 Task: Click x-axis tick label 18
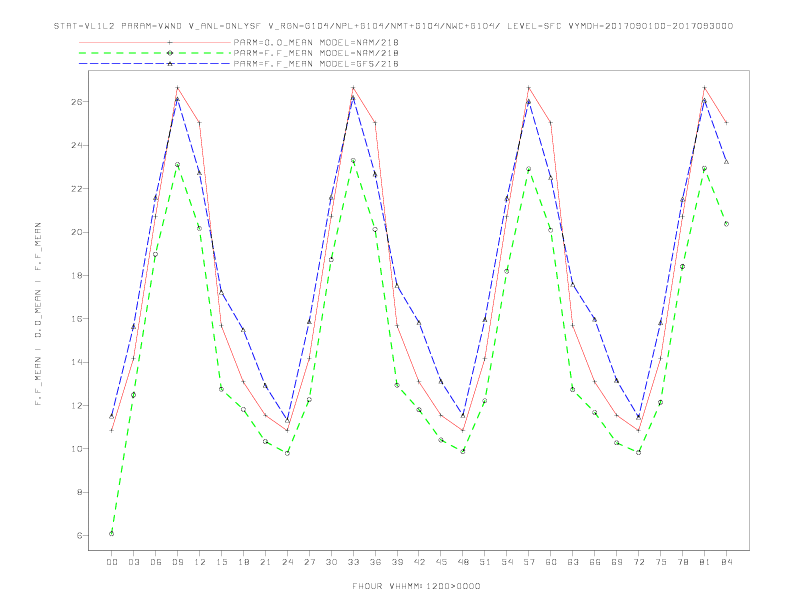[243, 562]
